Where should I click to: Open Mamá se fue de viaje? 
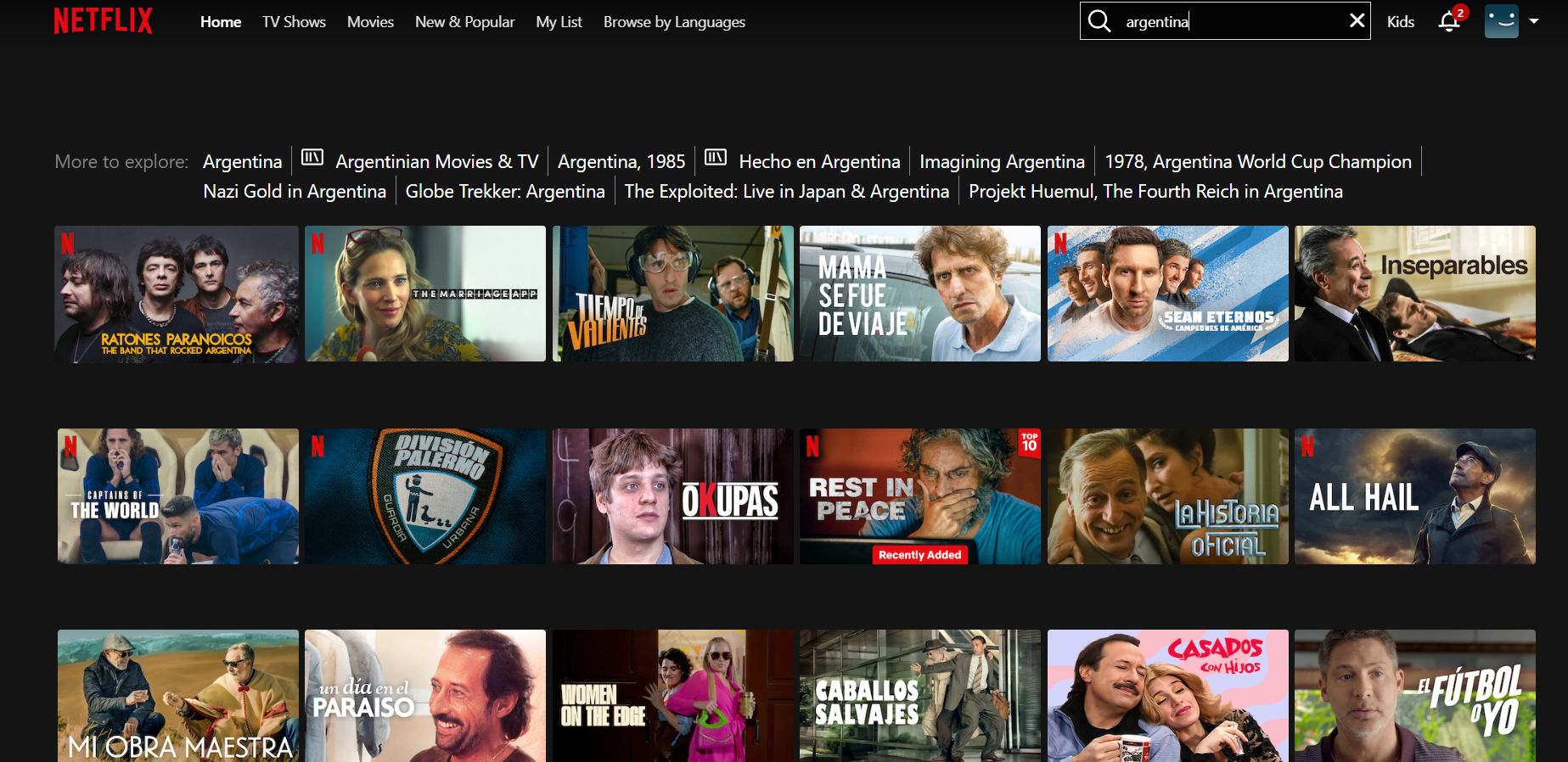(920, 294)
